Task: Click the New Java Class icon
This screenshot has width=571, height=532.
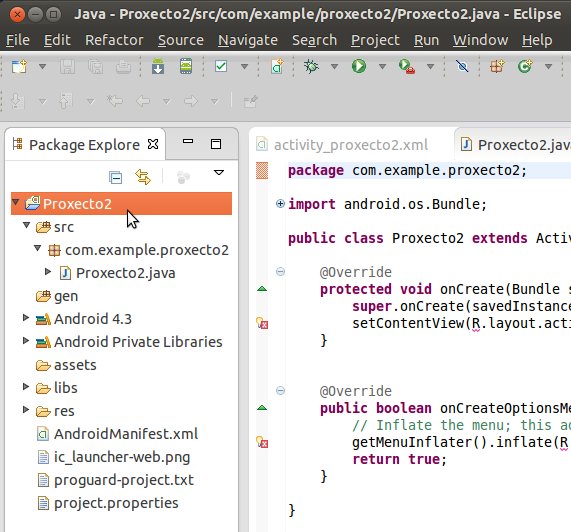Action: pos(525,66)
